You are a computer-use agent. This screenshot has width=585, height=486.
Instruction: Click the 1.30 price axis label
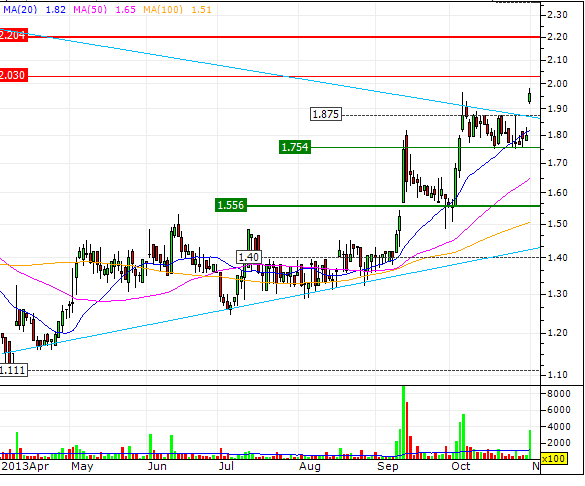coord(557,294)
